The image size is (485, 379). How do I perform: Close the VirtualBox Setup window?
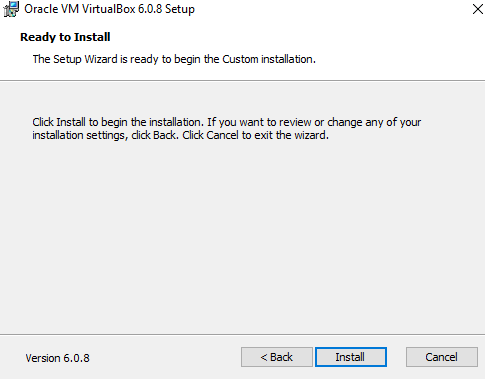(x=478, y=9)
